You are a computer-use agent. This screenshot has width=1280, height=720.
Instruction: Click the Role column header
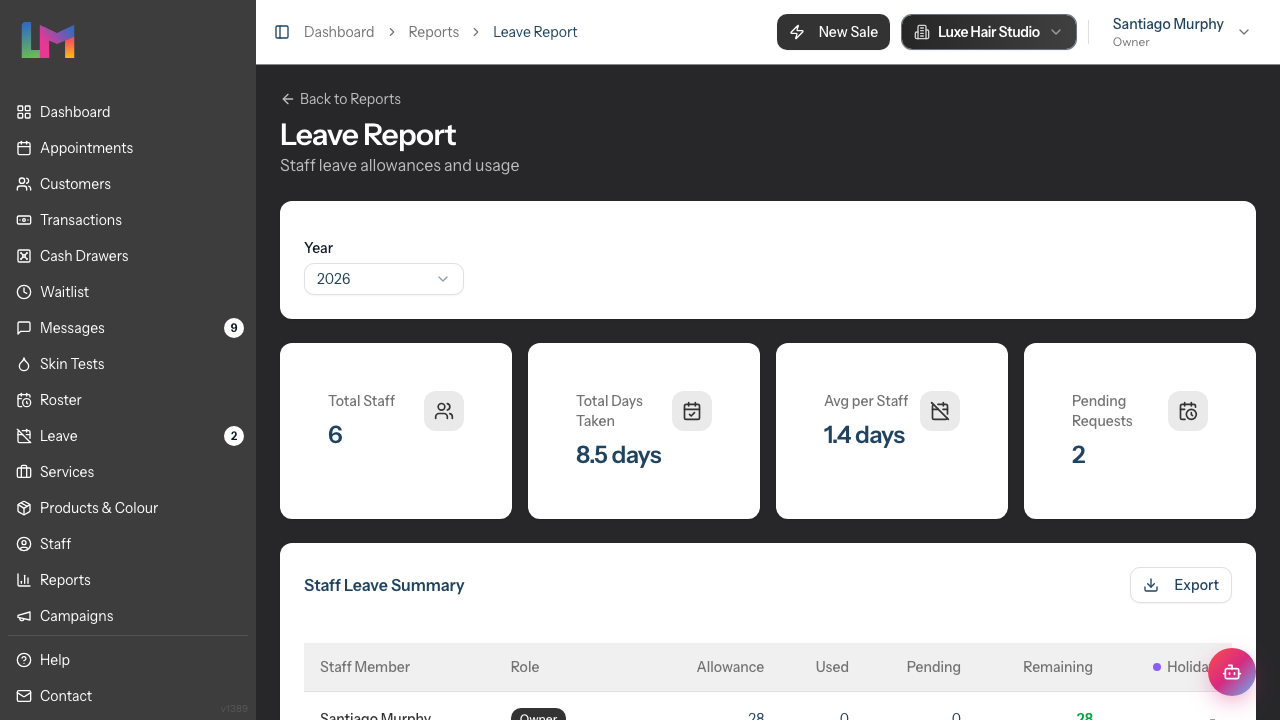525,667
